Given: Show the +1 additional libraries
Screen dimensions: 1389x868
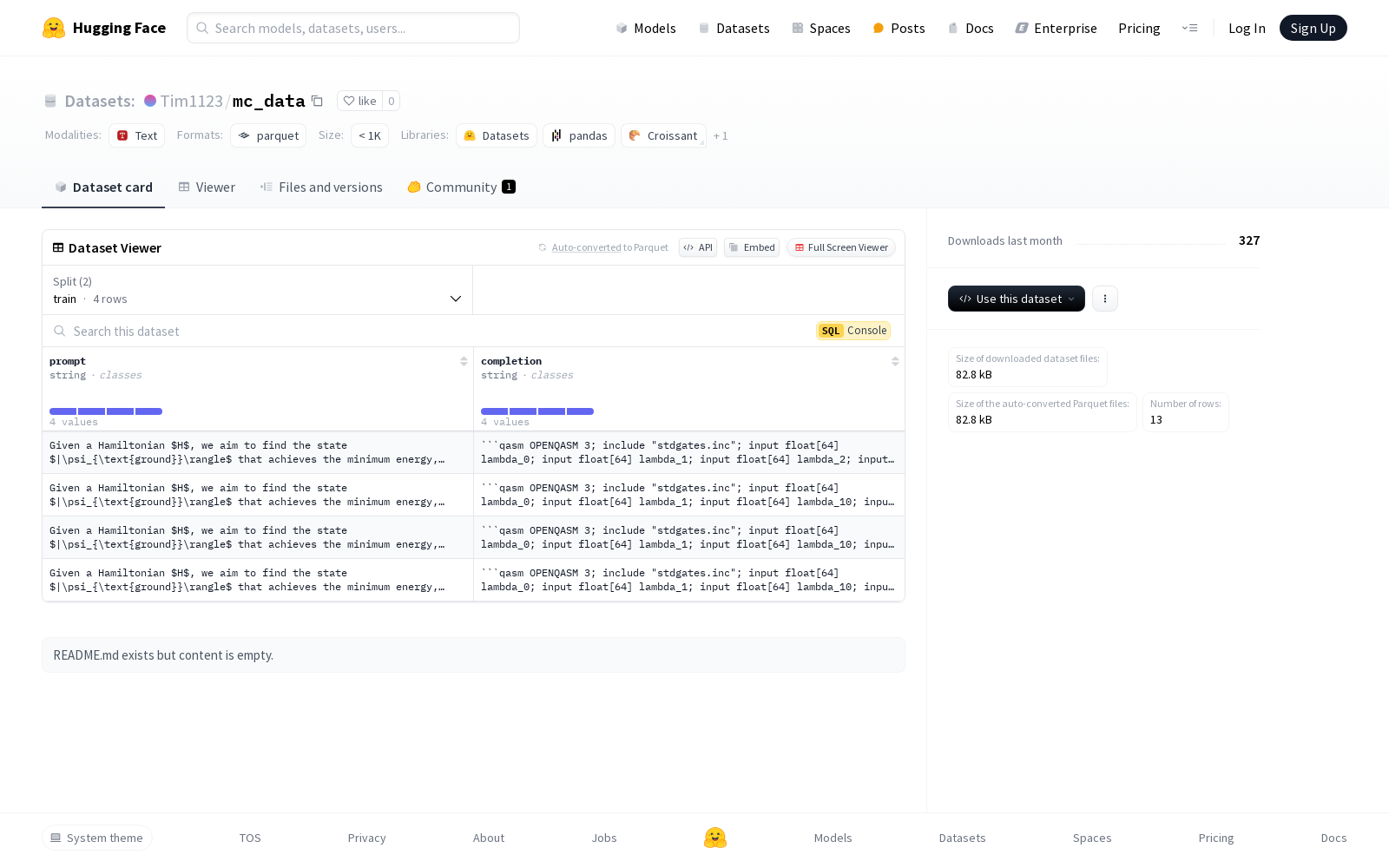Looking at the screenshot, I should pos(721,136).
